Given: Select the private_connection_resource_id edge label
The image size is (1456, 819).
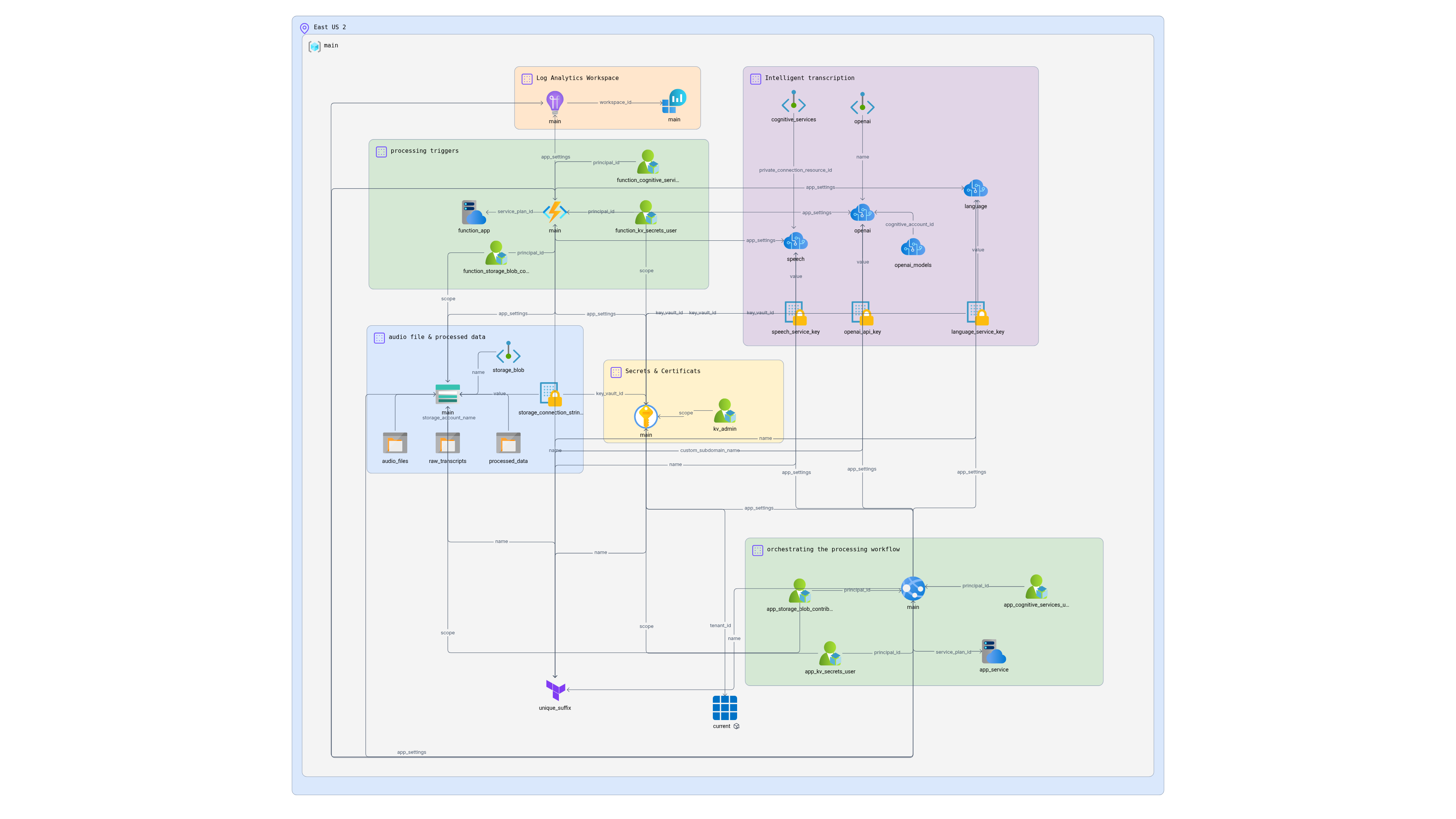Looking at the screenshot, I should click(x=795, y=170).
